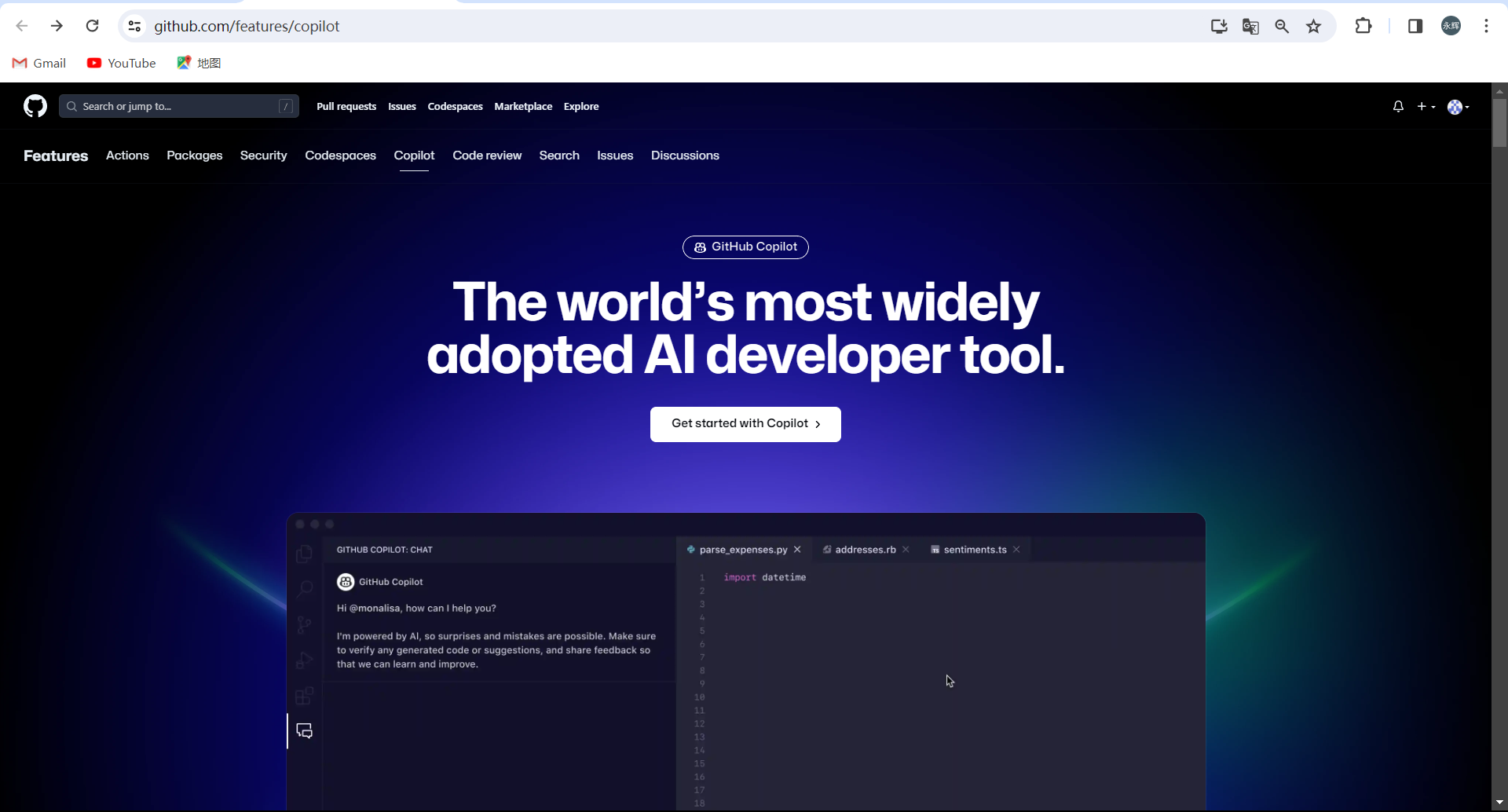
Task: Click the search icon in editor sidebar
Action: click(x=305, y=589)
